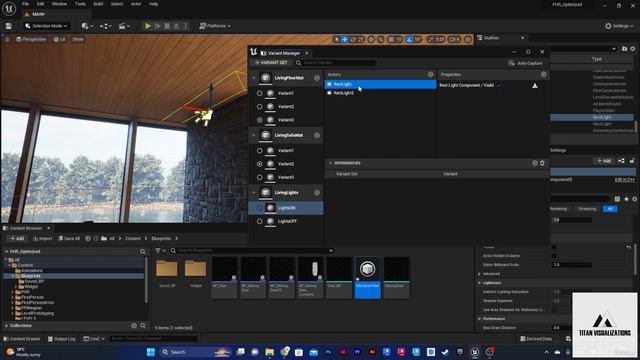The height and width of the screenshot is (360, 640).
Task: Click the add-variant icon for LivingFloorMat
Action: (317, 78)
